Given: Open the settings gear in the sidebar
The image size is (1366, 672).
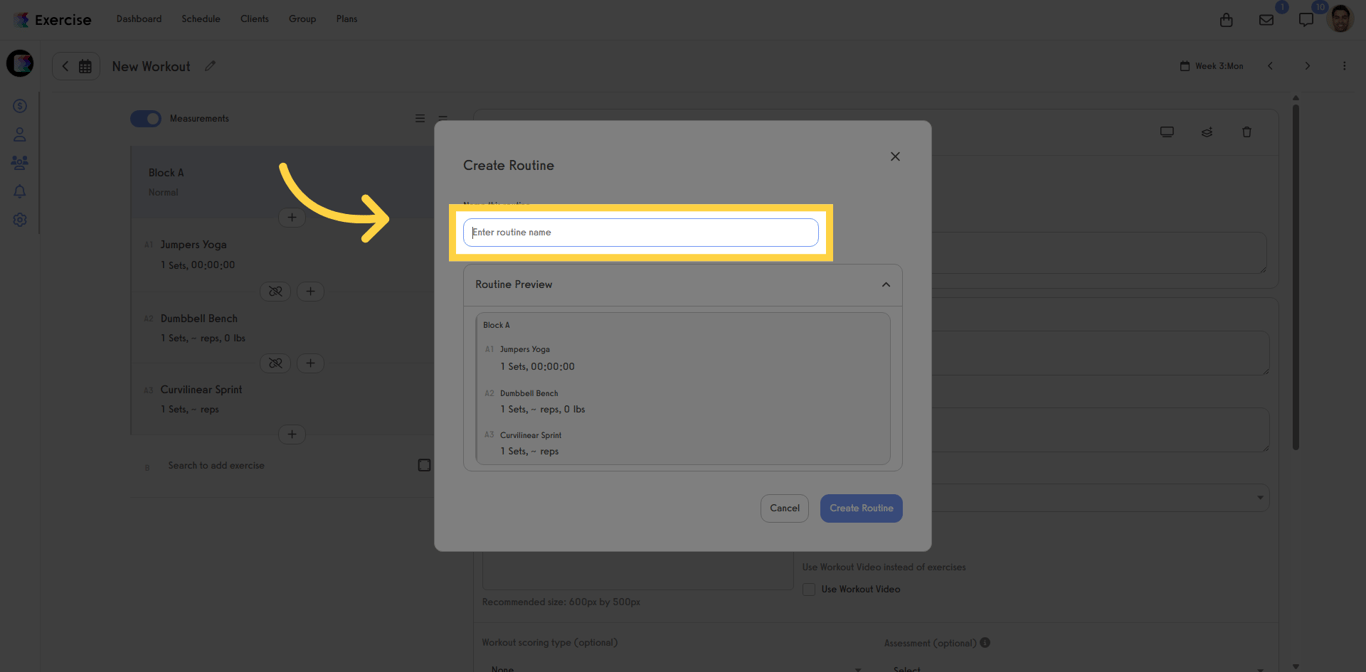Looking at the screenshot, I should click(20, 219).
